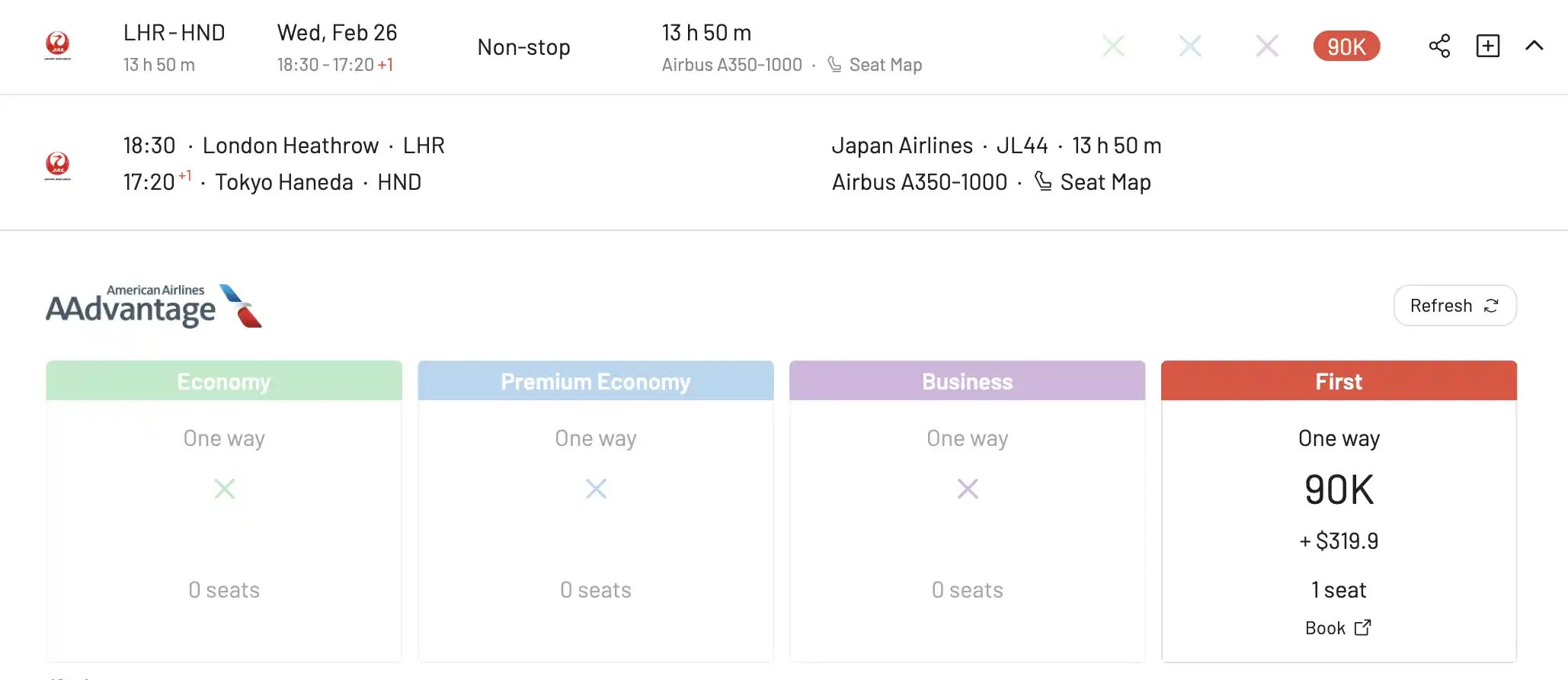Image resolution: width=1568 pixels, height=680 pixels.
Task: Click the Book link under First
Action: pyautogui.click(x=1339, y=628)
